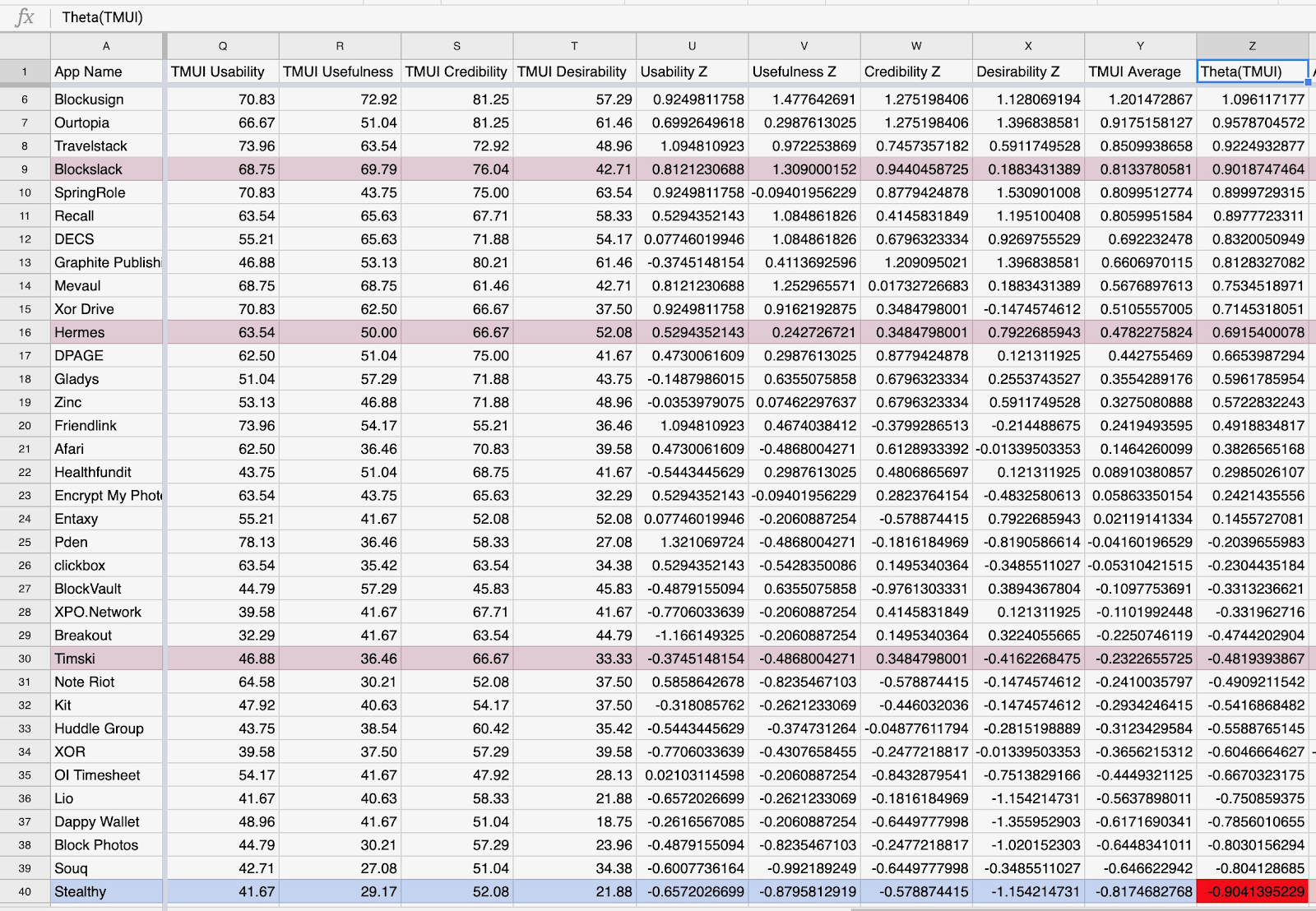Click the "TMUI Average" header cell

click(x=1140, y=72)
